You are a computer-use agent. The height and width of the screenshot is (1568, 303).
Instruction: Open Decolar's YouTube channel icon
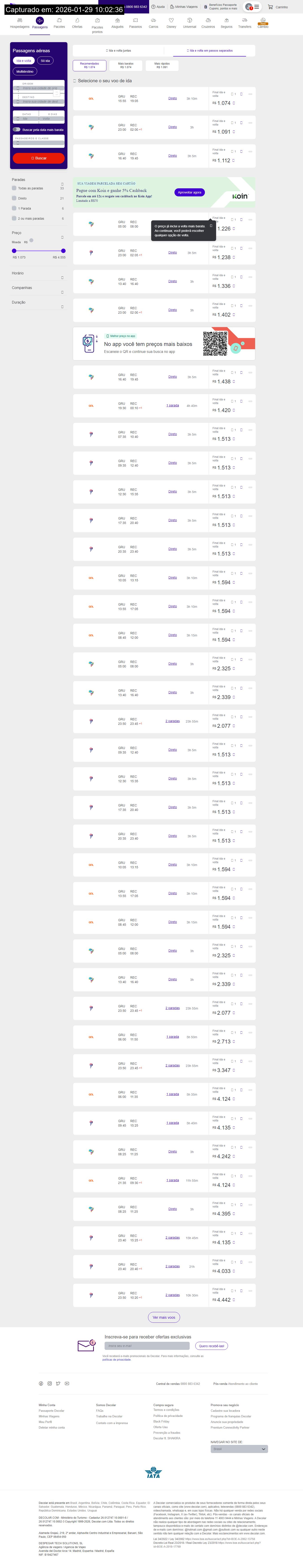coord(67,1383)
